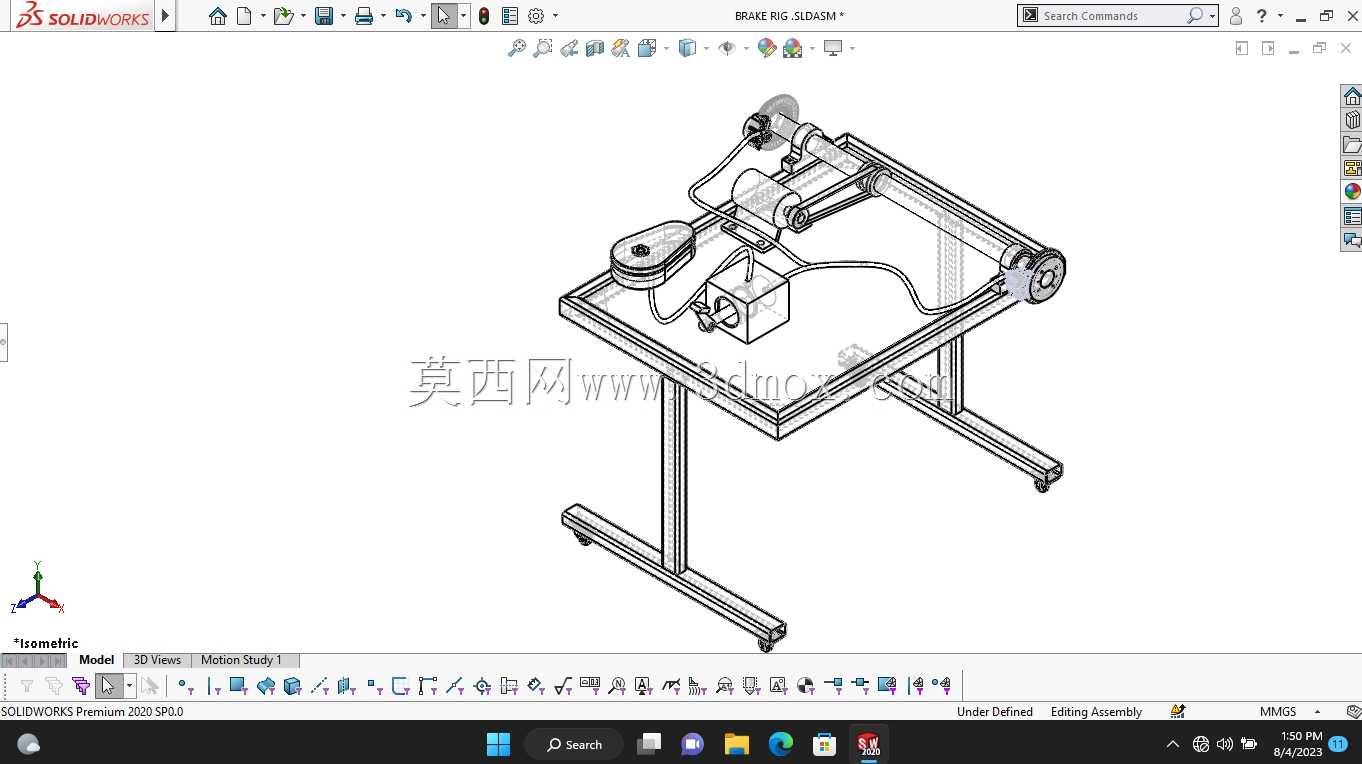Viewport: 1362px width, 764px height.
Task: Toggle Filter Surface Bodies selection filter
Action: [x=266, y=686]
